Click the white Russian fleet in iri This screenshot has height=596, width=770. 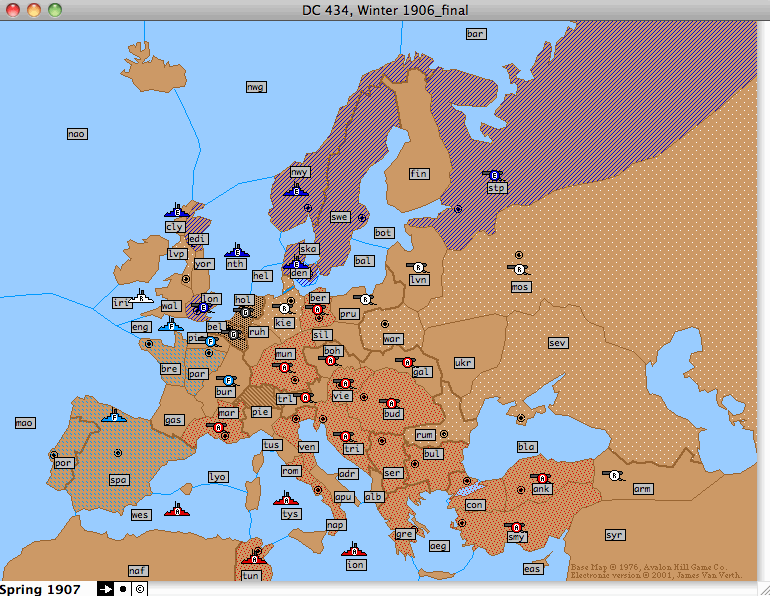click(141, 297)
